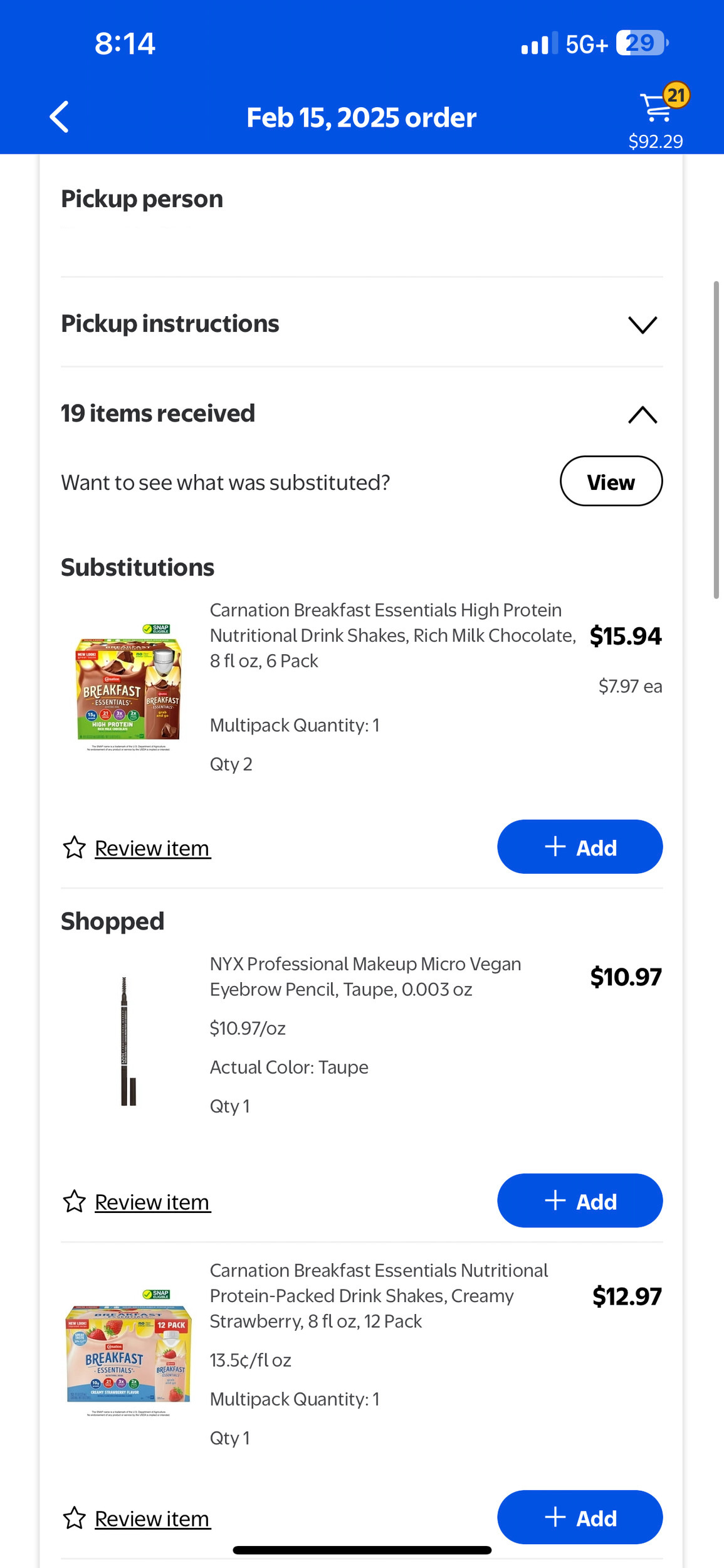Screen dimensions: 724x1568
Task: Tap star icon beside NYX Eyebrow Pencil review
Action: 74,1201
